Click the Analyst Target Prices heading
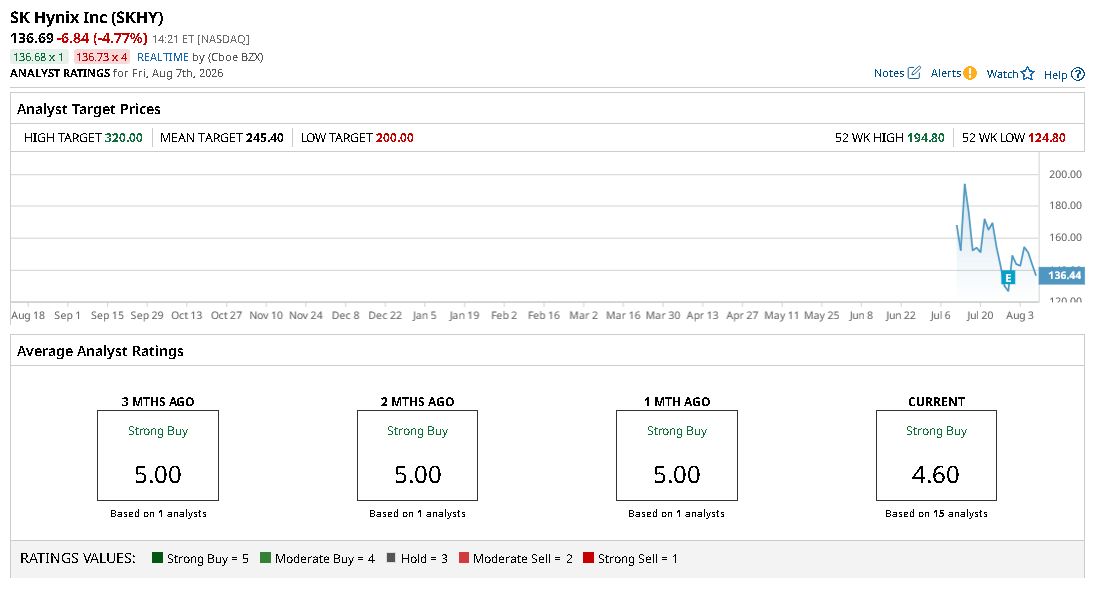Screen dimensions: 1101x592 point(88,109)
